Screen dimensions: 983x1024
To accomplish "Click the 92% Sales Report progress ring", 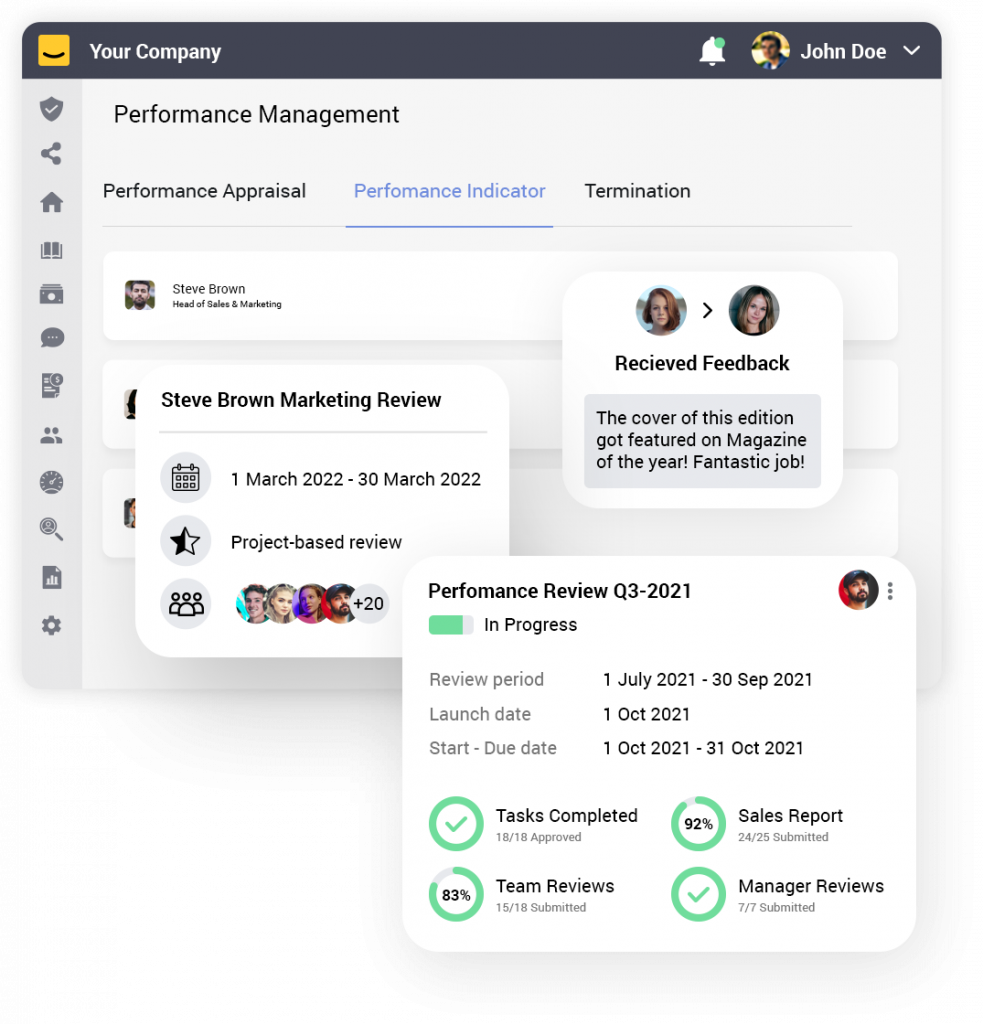I will [698, 824].
